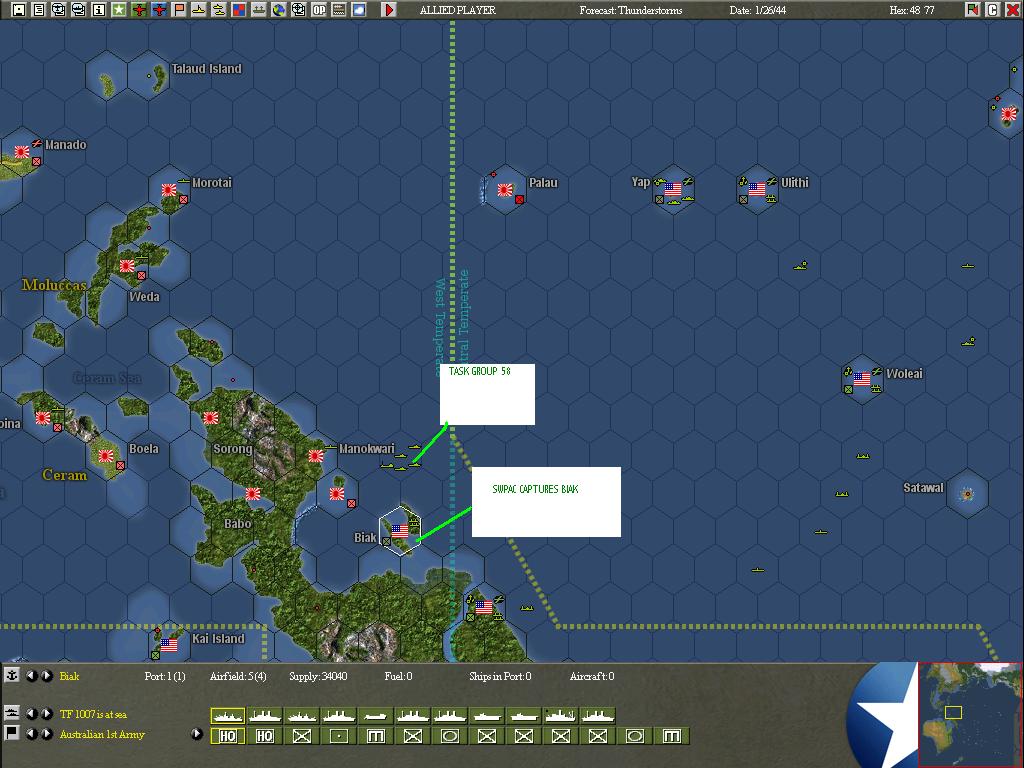Click the Airfield: 5(4) value

click(x=238, y=676)
